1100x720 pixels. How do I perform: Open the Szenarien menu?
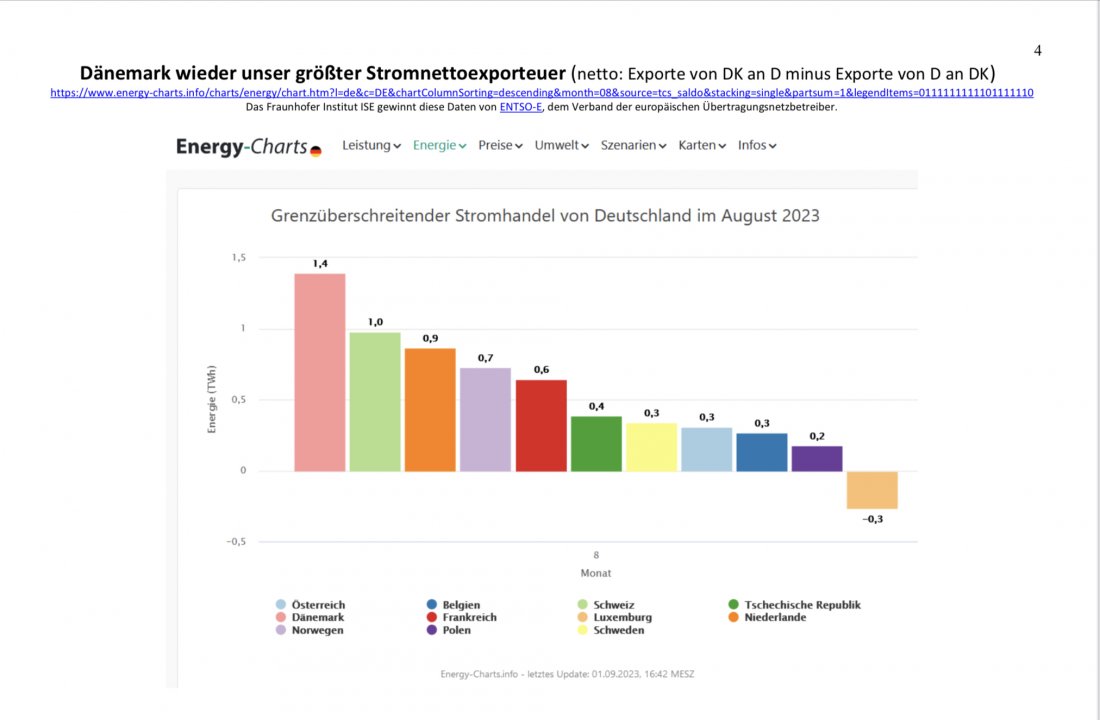(x=634, y=145)
